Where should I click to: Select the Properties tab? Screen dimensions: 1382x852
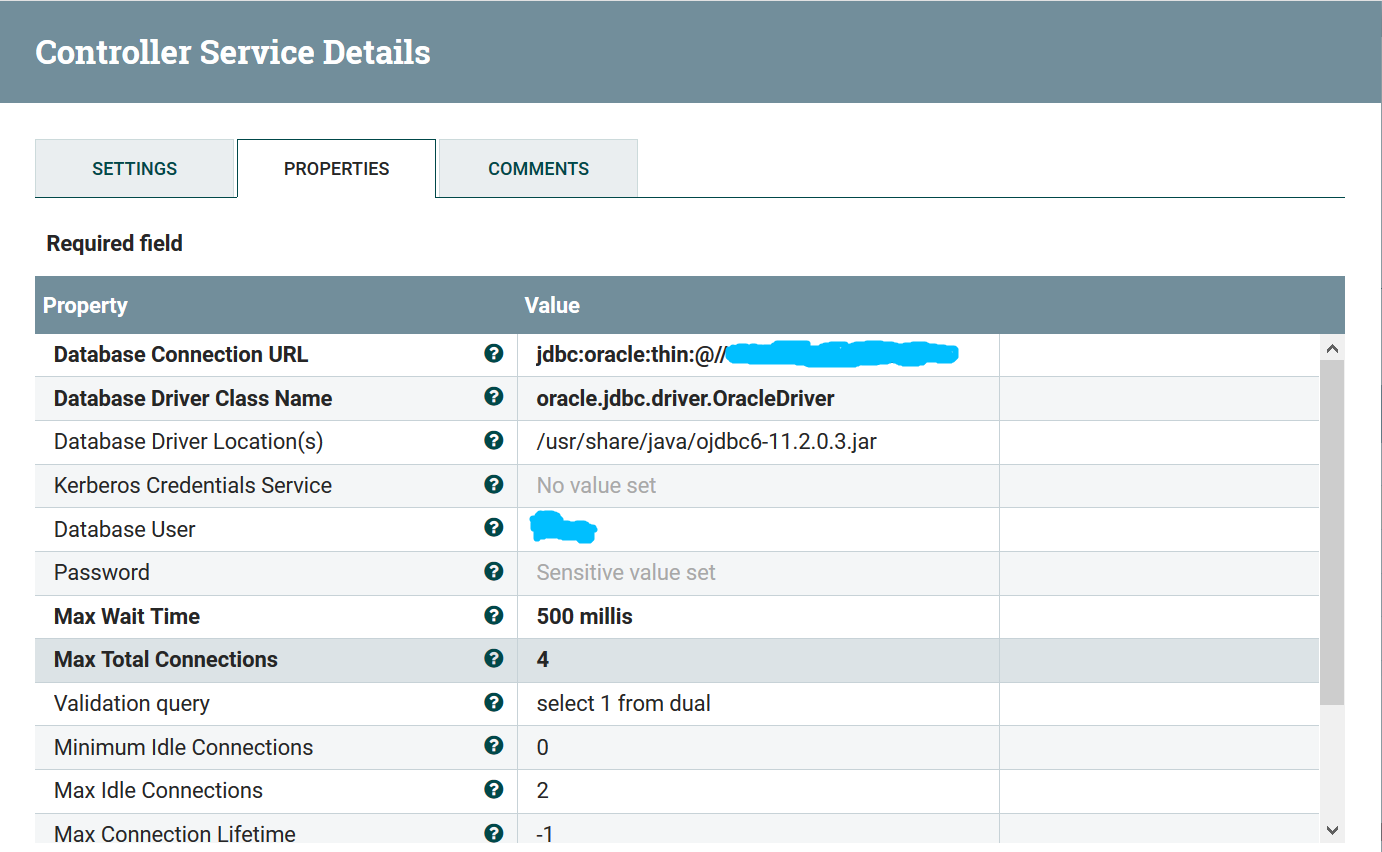pos(336,169)
